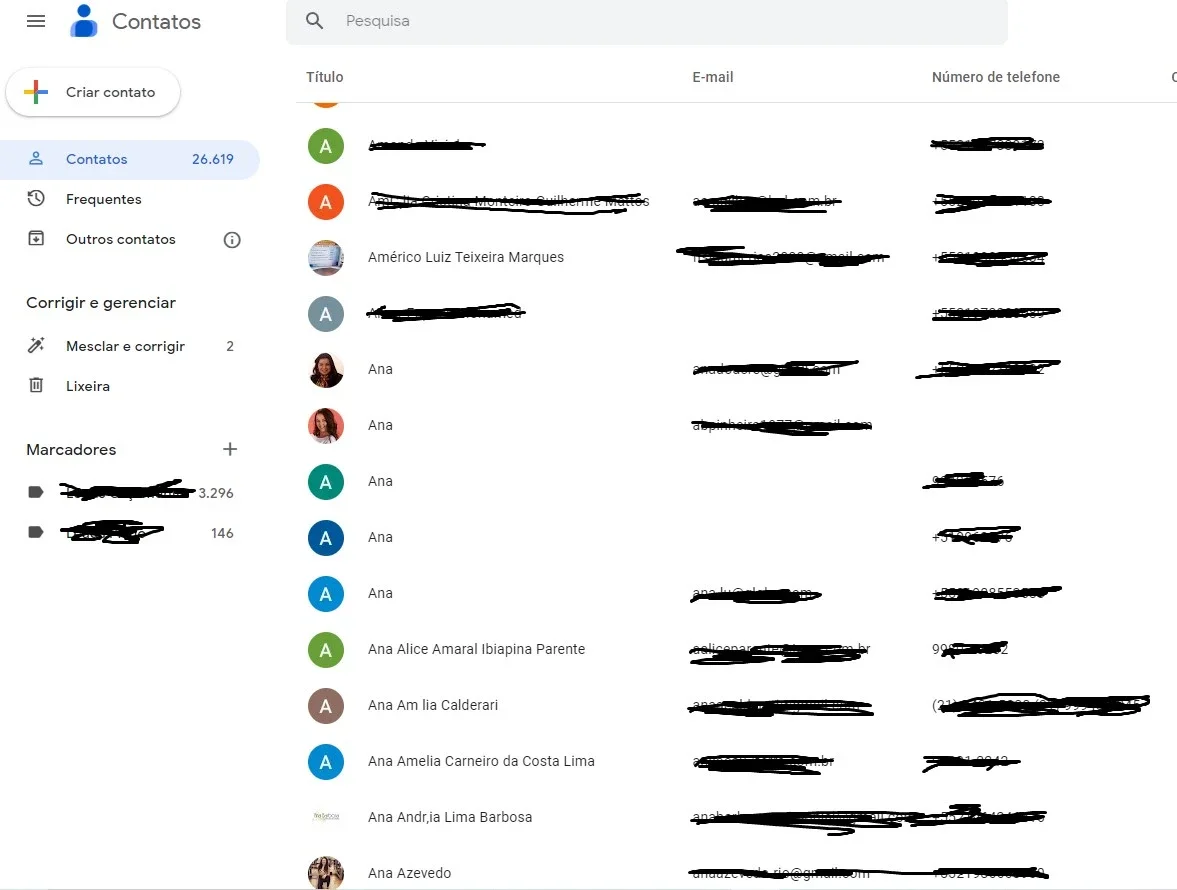This screenshot has width=1177, height=890.
Task: Click the green avatar of Ana Alice Amaral
Action: [326, 650]
